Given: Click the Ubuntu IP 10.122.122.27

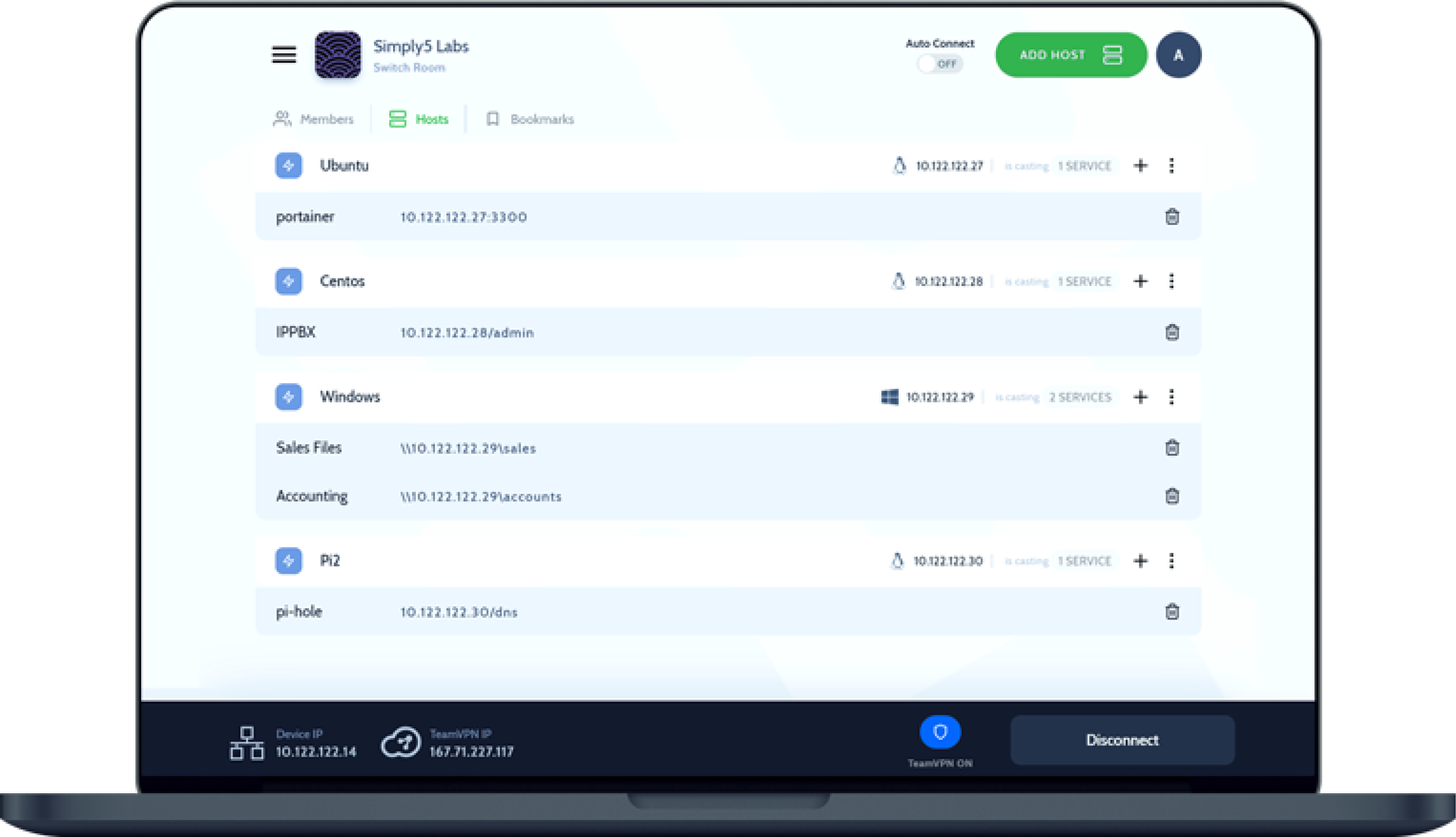Looking at the screenshot, I should (x=949, y=166).
